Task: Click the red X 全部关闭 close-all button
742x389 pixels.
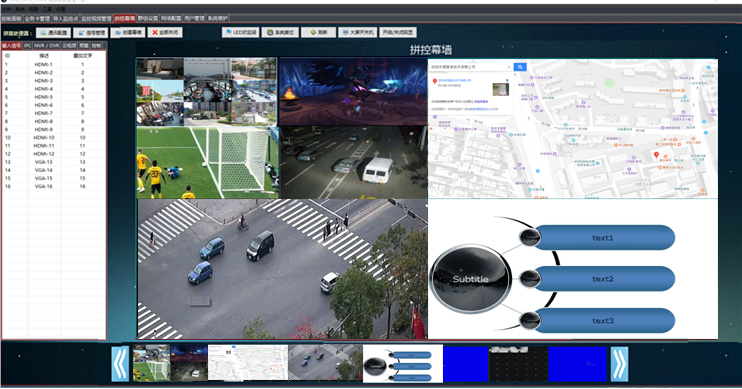Action: [x=165, y=33]
